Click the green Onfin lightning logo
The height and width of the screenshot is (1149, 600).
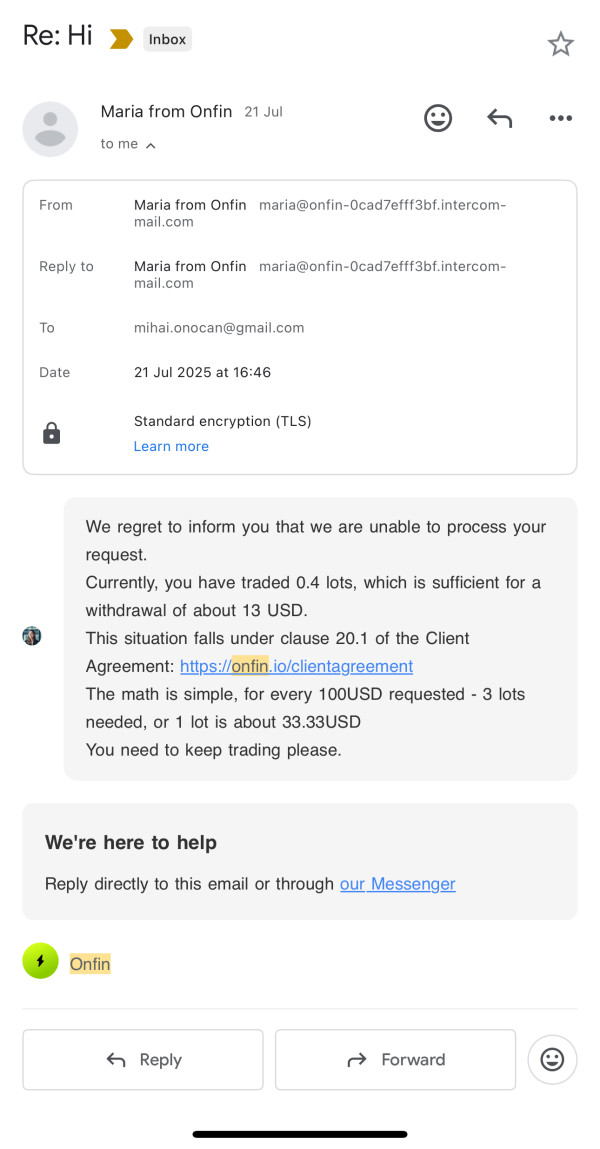pos(41,961)
